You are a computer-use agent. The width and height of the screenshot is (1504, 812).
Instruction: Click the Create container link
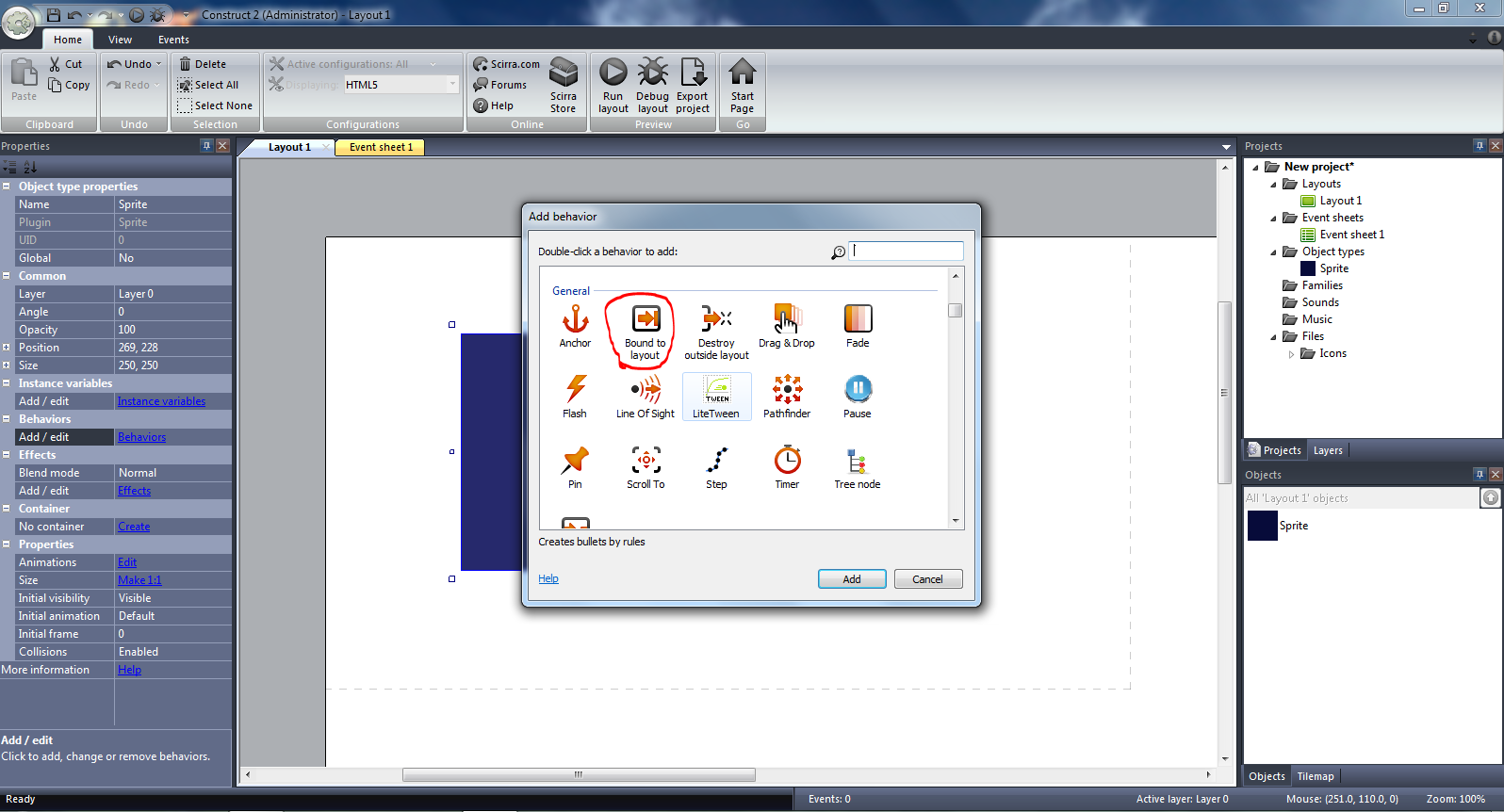point(134,527)
